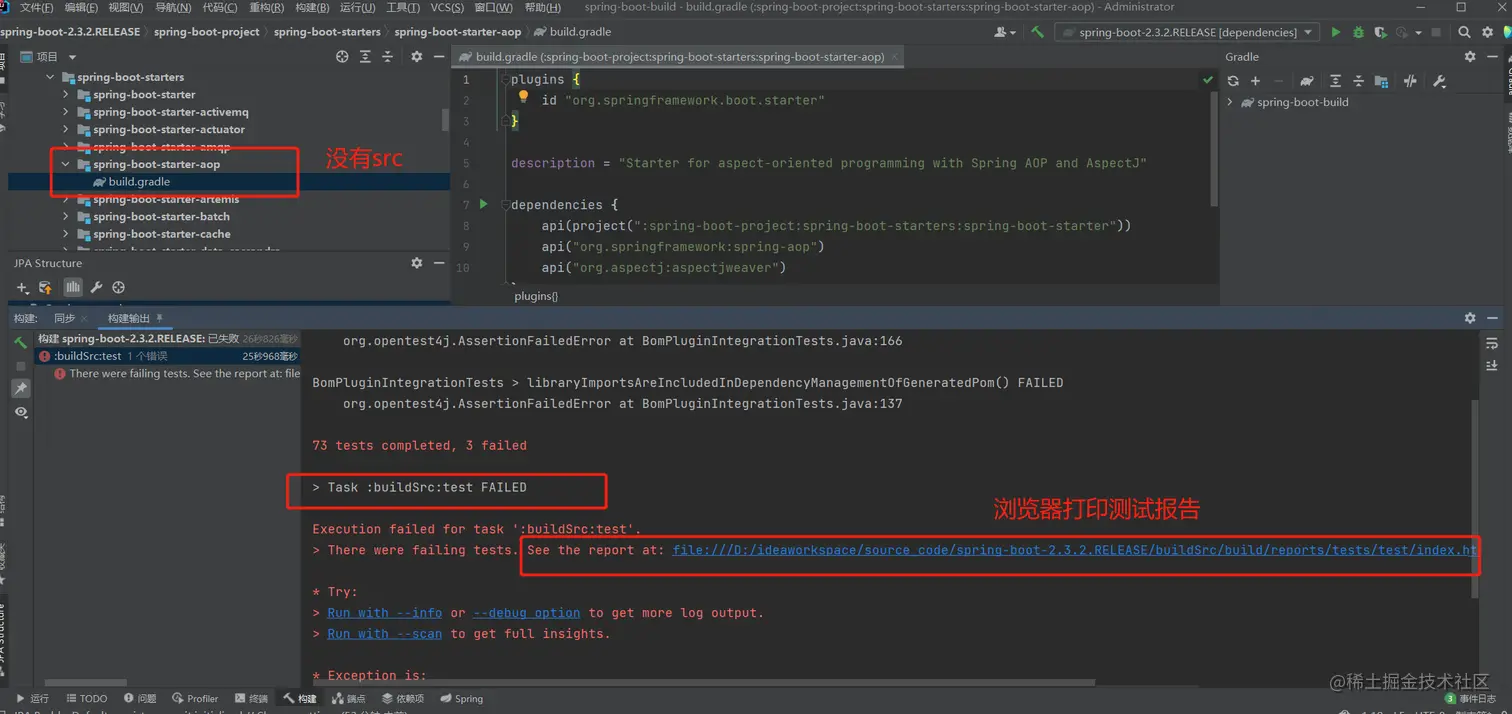
Task: Click the add button in JPA Structure toolbar
Action: pos(22,288)
